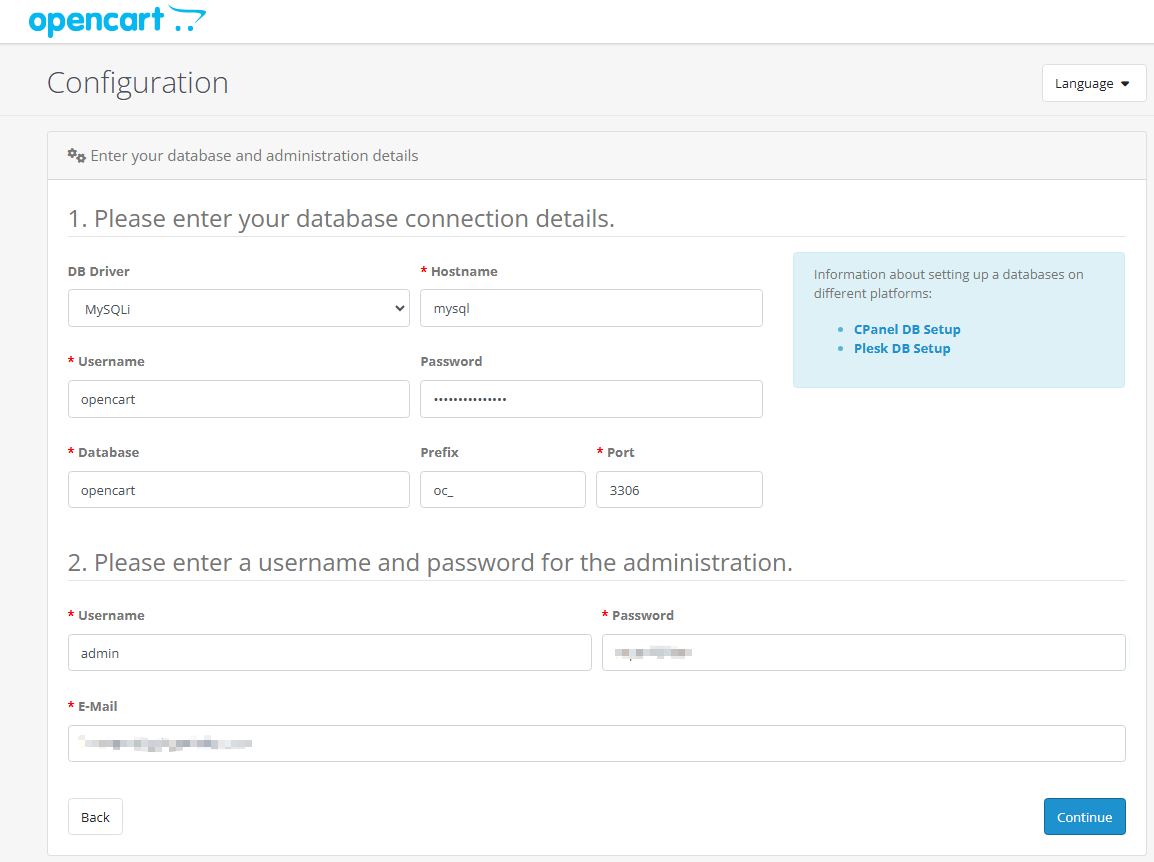Click the database Username field
Viewport: 1154px width, 862px height.
tap(238, 399)
